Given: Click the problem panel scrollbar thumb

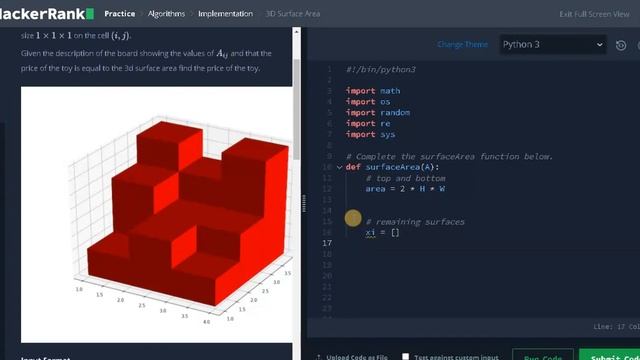Looking at the screenshot, I should 297,109.
